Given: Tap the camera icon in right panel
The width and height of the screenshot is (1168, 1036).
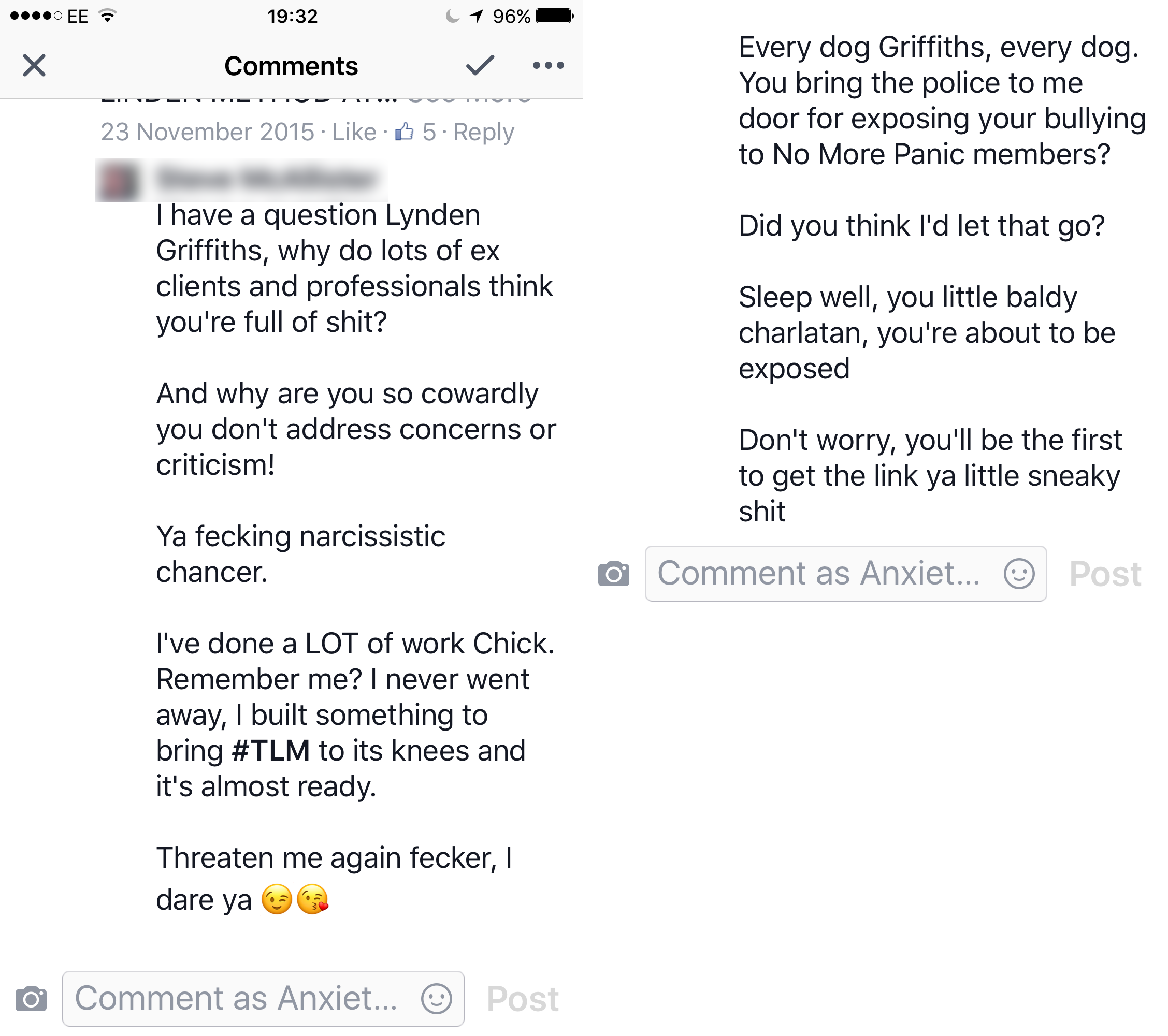Looking at the screenshot, I should (614, 574).
